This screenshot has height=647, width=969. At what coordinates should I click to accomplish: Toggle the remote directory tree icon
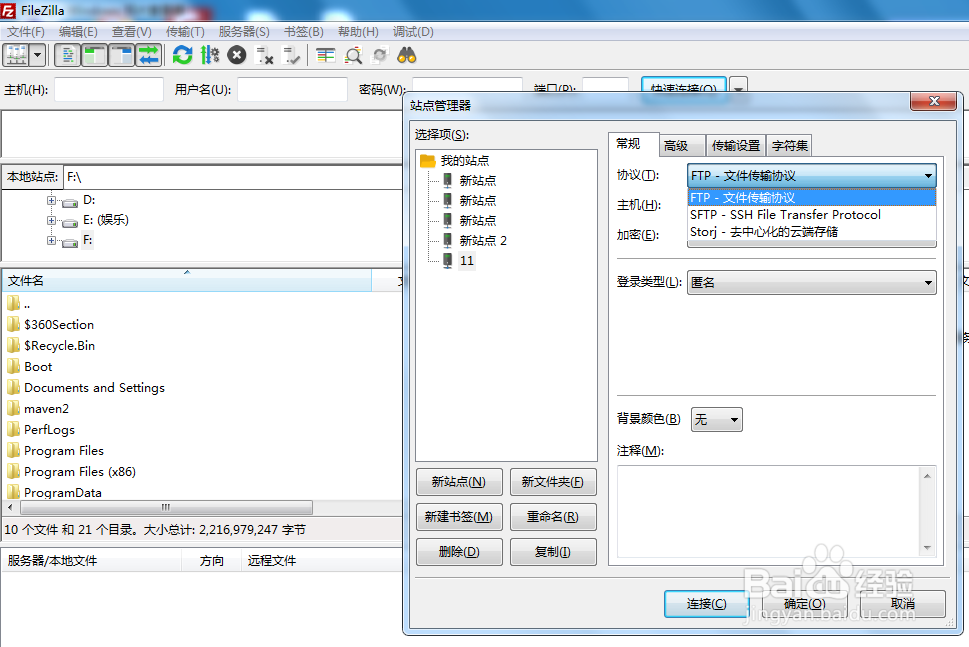(x=122, y=56)
